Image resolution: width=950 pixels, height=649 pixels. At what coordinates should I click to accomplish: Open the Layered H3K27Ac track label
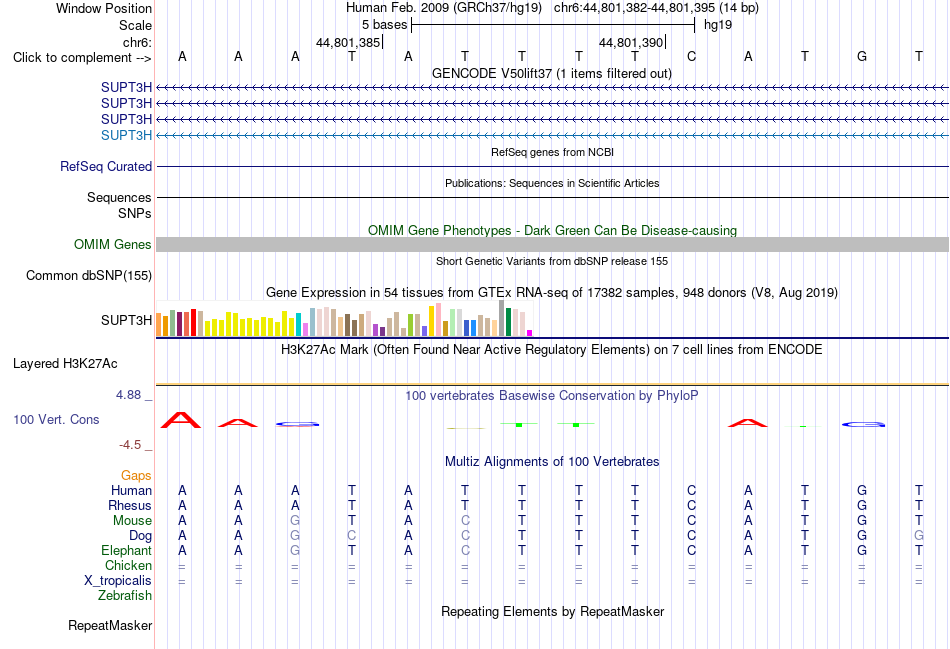tap(65, 364)
